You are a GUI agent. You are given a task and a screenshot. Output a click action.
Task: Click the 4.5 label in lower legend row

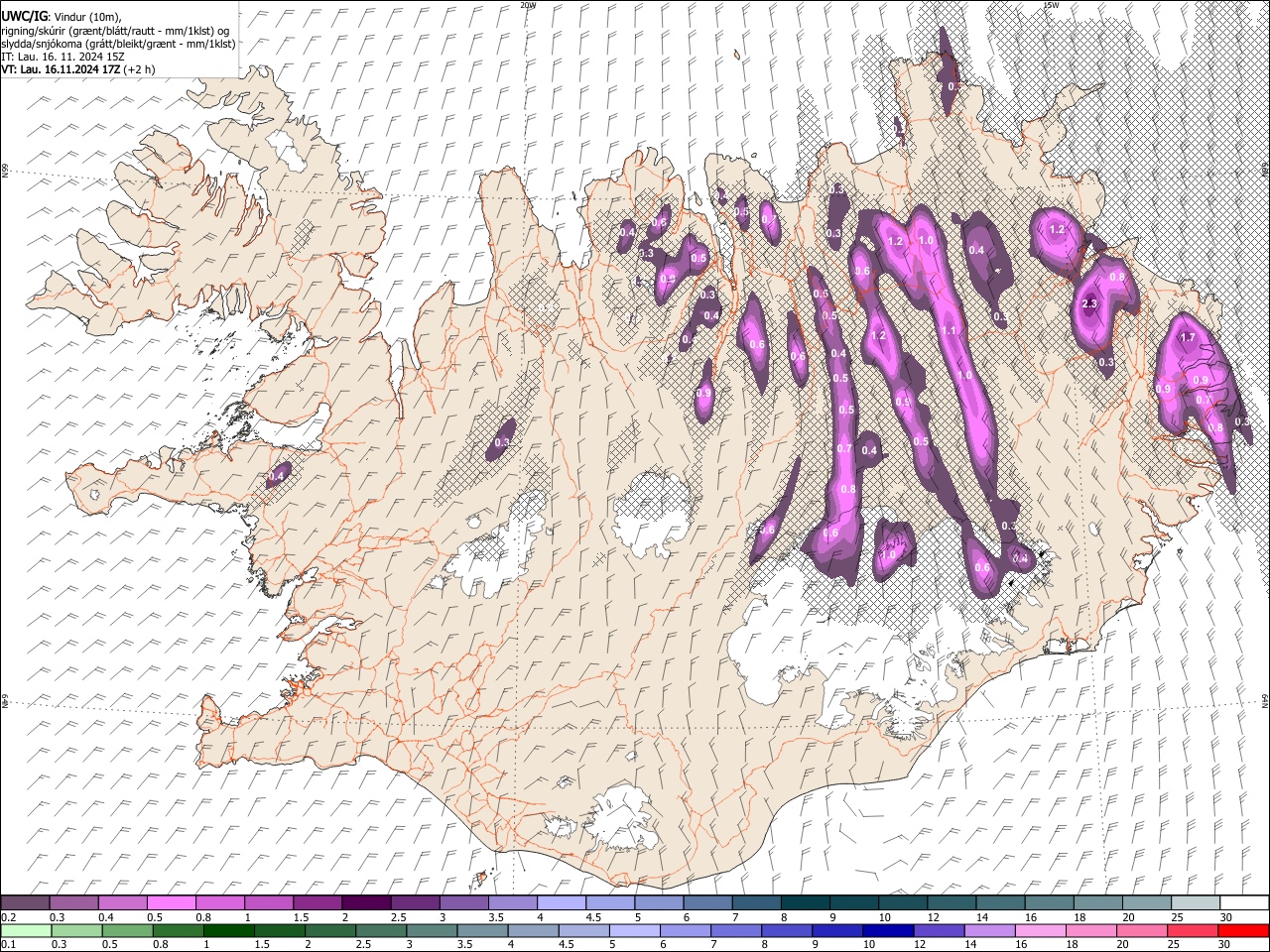567,945
